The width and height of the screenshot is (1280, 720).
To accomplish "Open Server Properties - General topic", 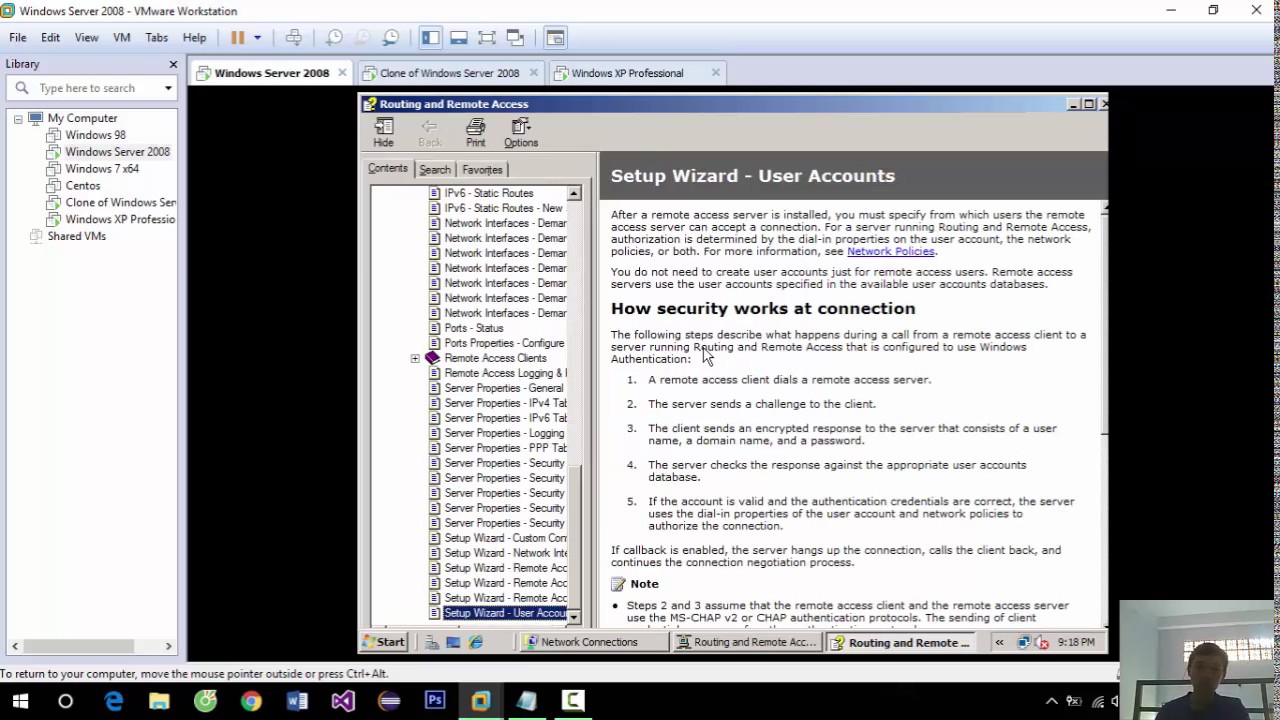I will tap(504, 388).
